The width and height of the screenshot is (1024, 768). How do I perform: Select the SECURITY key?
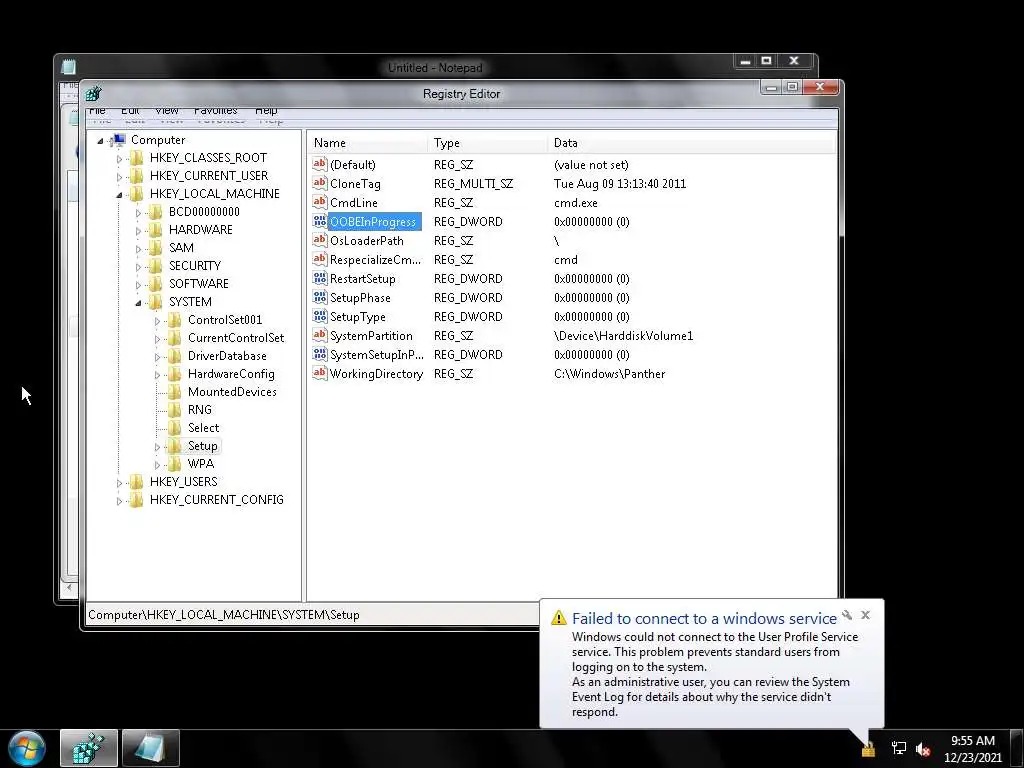coord(195,266)
